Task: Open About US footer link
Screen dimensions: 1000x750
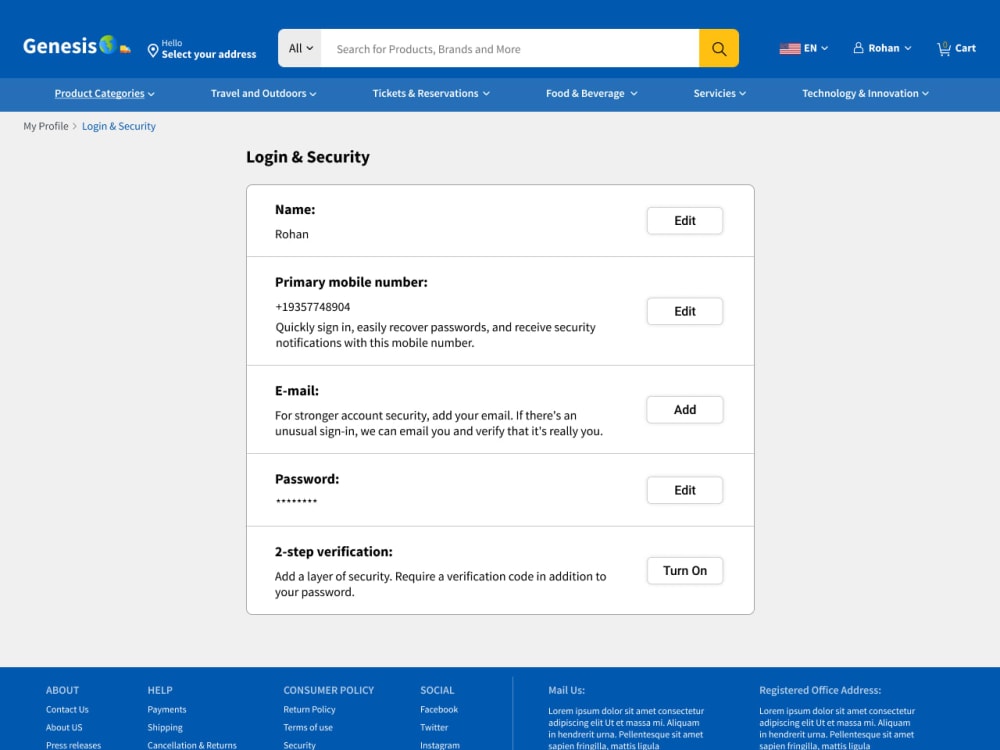Action: 64,727
